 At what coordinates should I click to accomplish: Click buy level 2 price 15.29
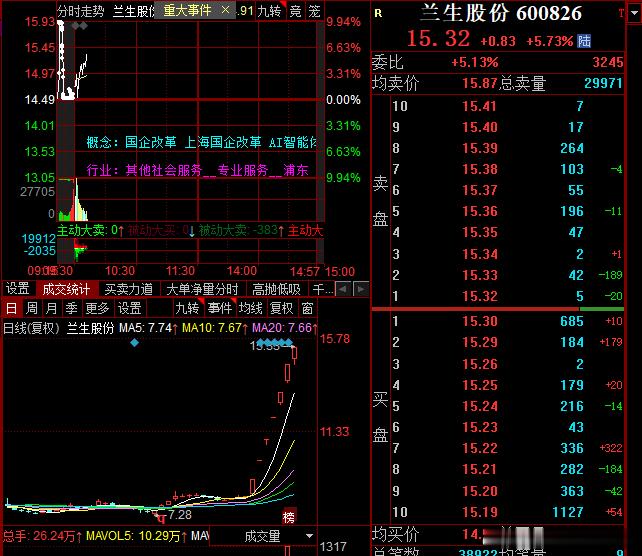[x=479, y=342]
